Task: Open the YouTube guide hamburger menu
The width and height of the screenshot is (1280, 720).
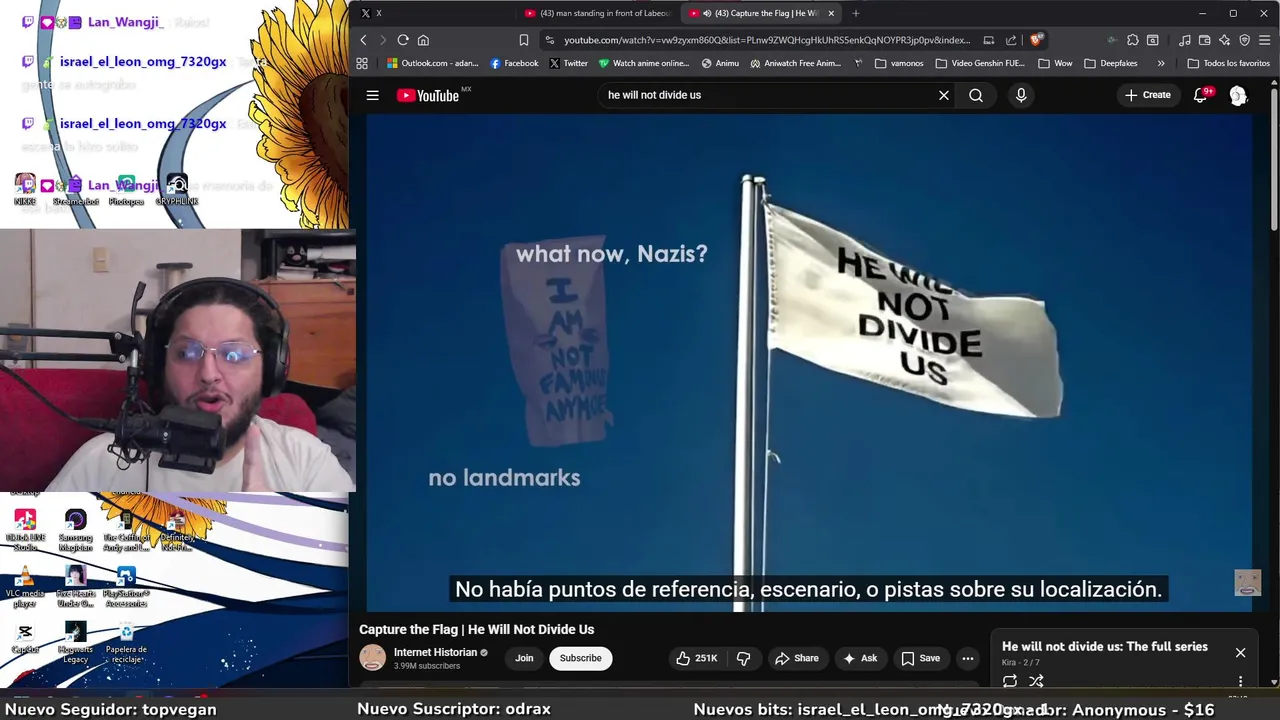Action: (372, 95)
